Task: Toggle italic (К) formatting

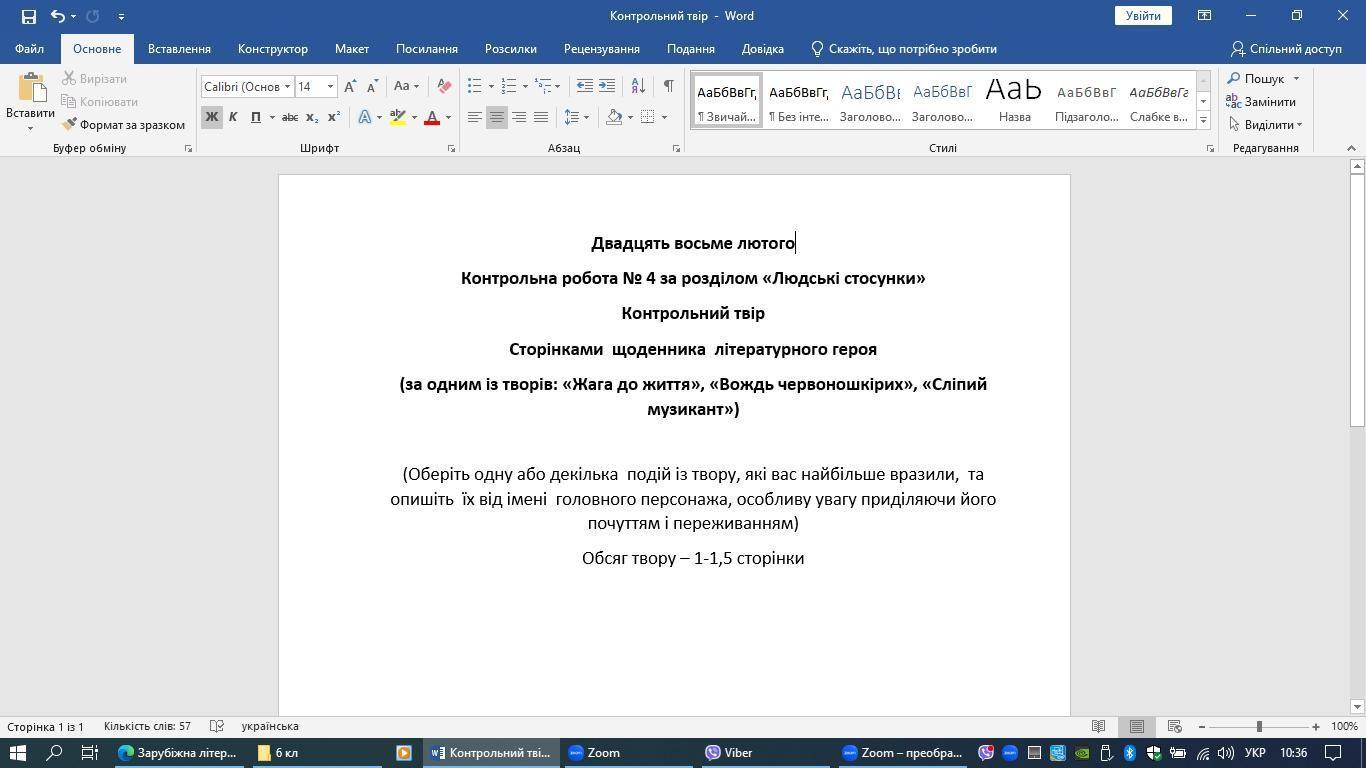Action: (x=233, y=117)
